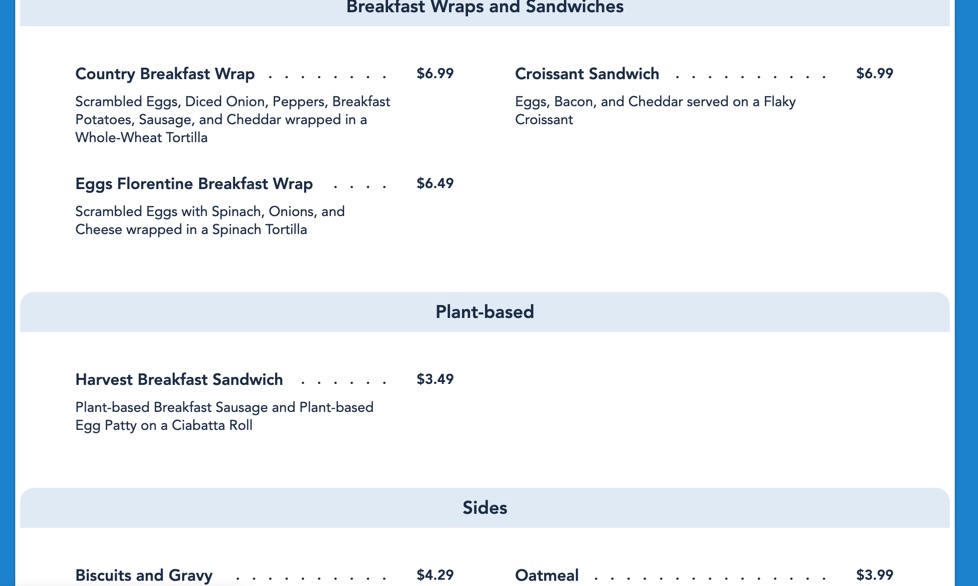
Task: Click the $3.99 Oatmeal price
Action: (874, 575)
